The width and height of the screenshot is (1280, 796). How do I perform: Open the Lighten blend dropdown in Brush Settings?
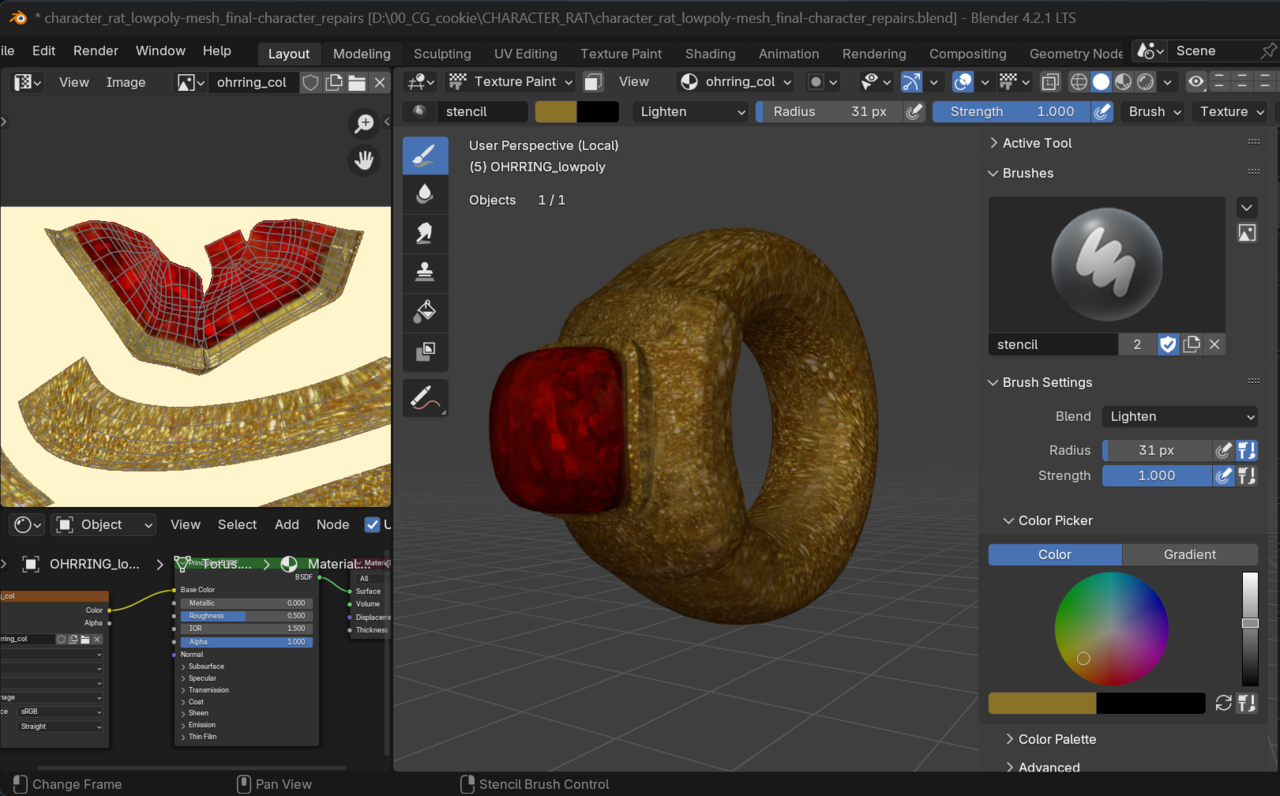coord(1180,416)
